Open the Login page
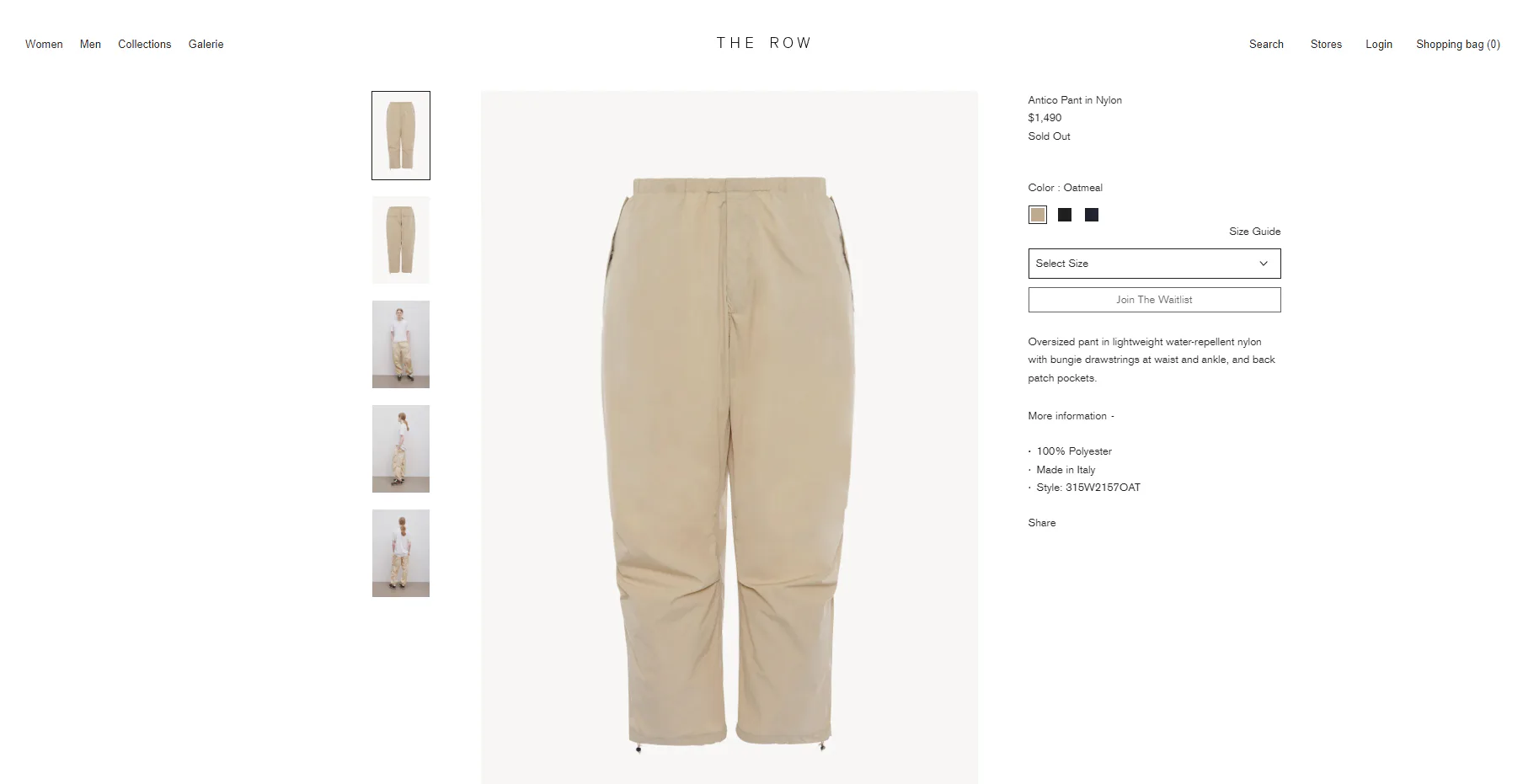 pyautogui.click(x=1378, y=44)
